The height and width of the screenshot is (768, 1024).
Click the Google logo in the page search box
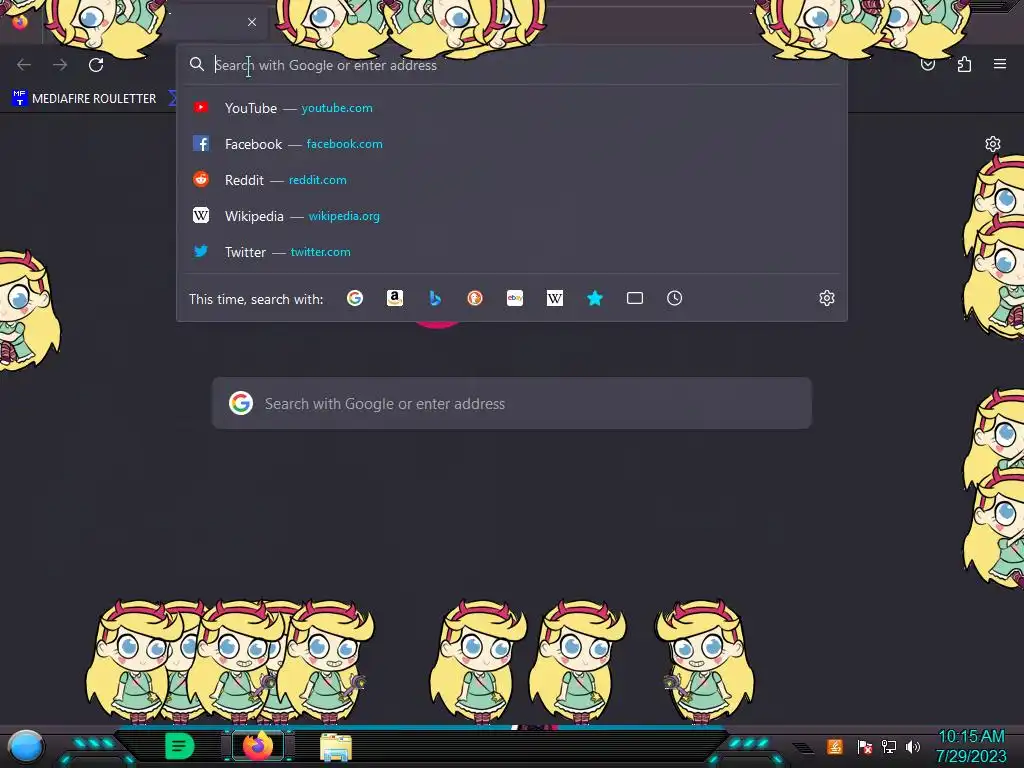click(241, 403)
